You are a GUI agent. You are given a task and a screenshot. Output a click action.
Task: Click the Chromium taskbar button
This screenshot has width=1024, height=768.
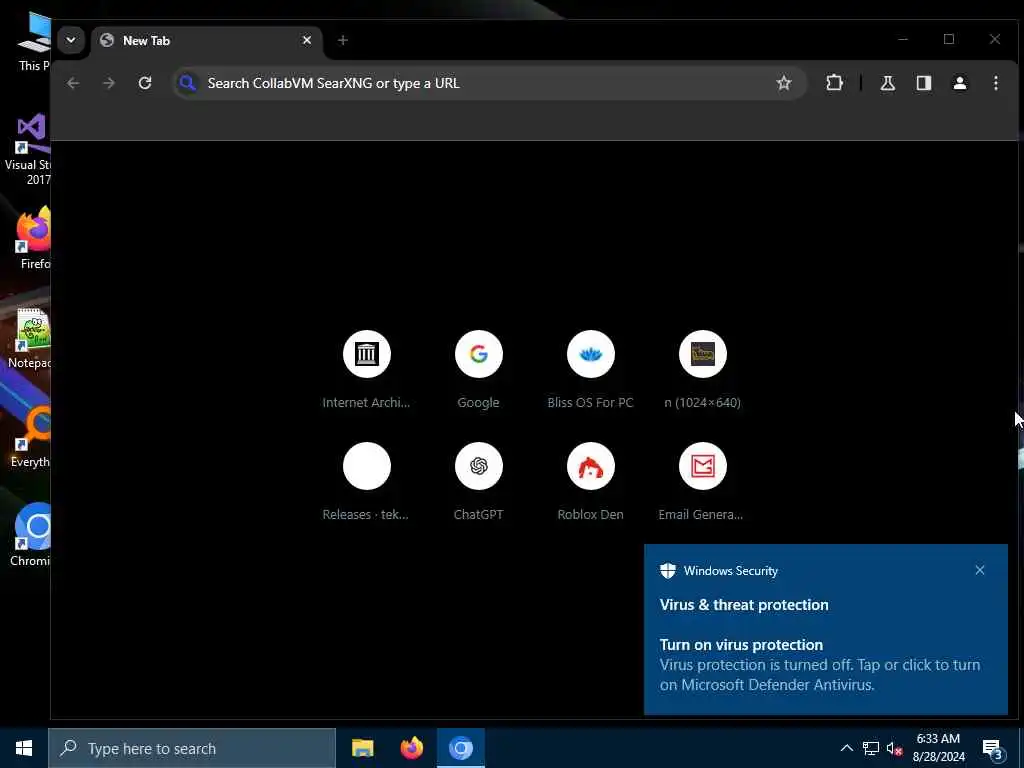tap(461, 748)
